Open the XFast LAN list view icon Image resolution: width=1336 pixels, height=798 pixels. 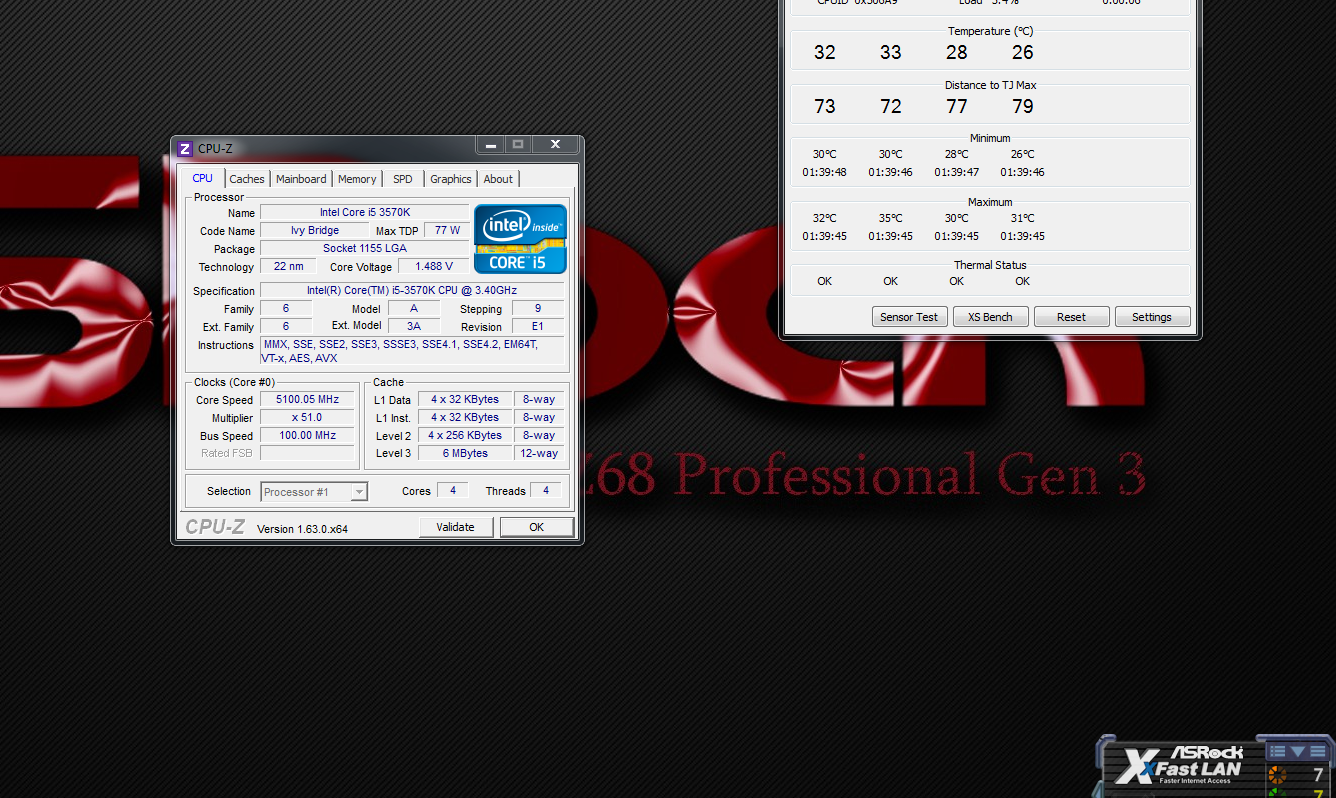(x=1277, y=751)
